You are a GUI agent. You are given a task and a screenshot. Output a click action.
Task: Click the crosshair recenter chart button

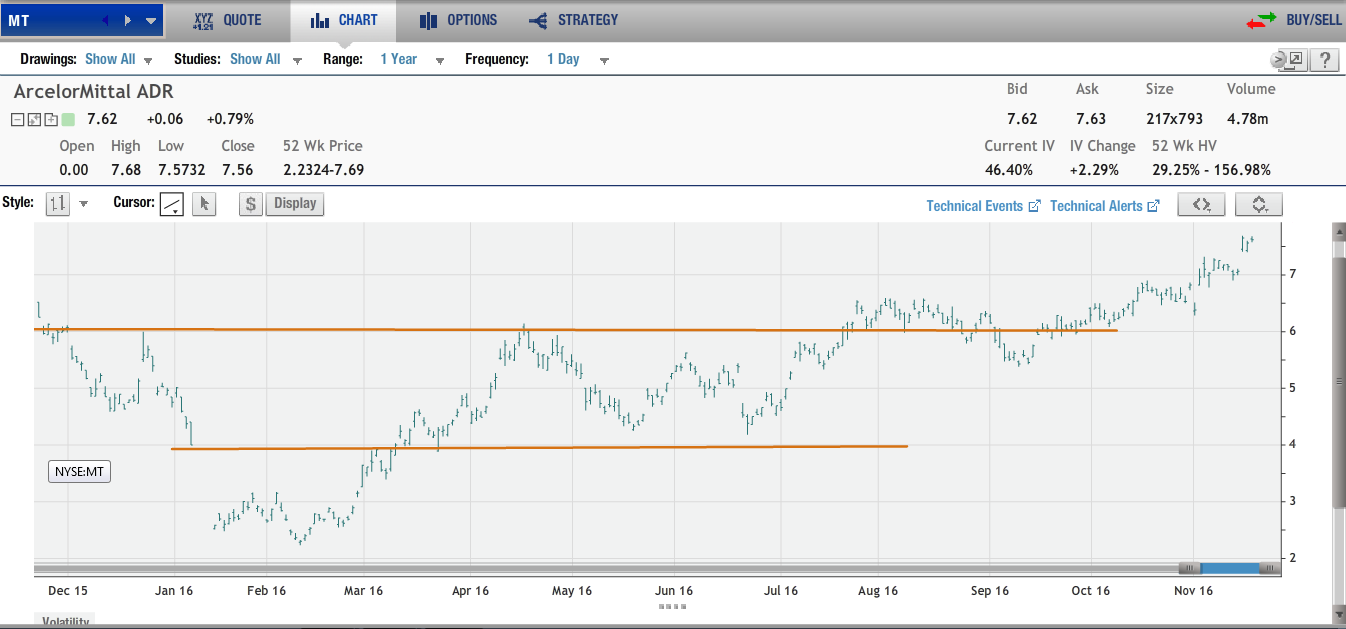pos(1259,205)
